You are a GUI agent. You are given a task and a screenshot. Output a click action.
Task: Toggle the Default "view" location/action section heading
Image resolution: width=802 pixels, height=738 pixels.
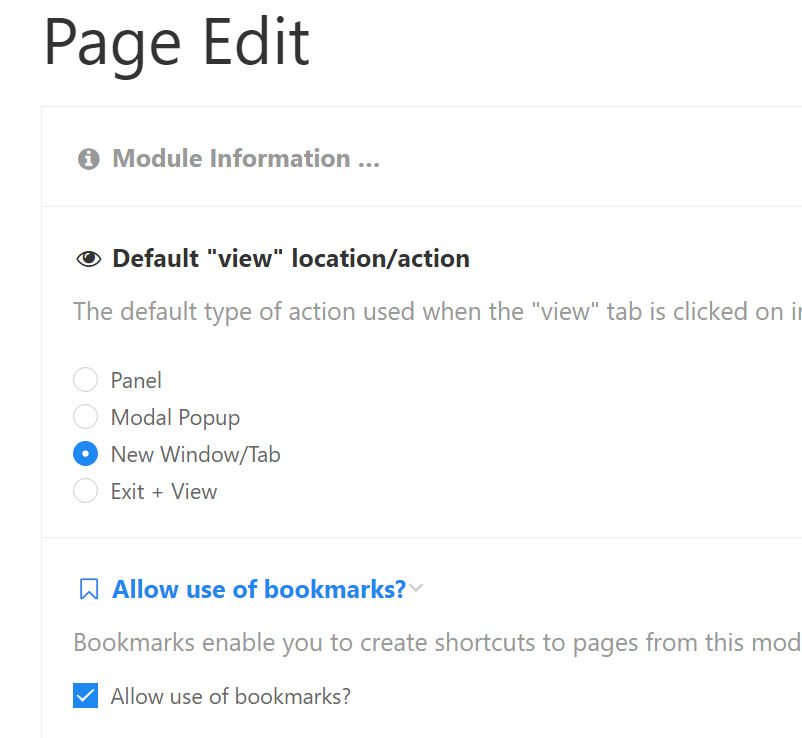290,259
